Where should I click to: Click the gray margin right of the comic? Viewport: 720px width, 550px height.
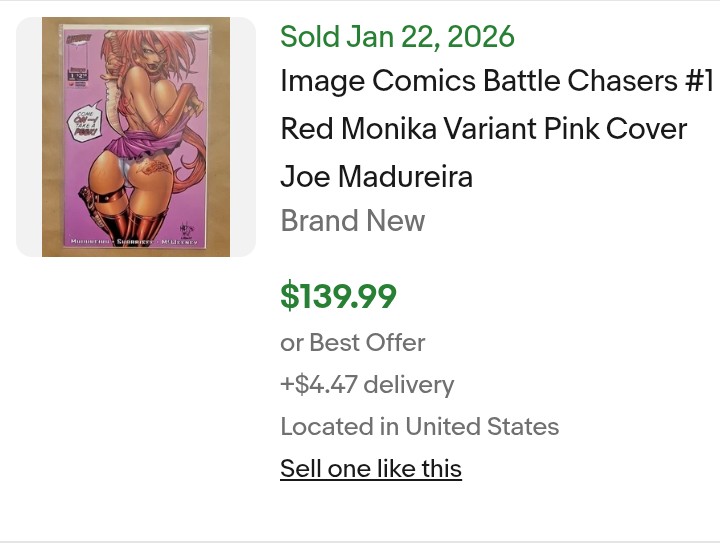pyautogui.click(x=243, y=136)
